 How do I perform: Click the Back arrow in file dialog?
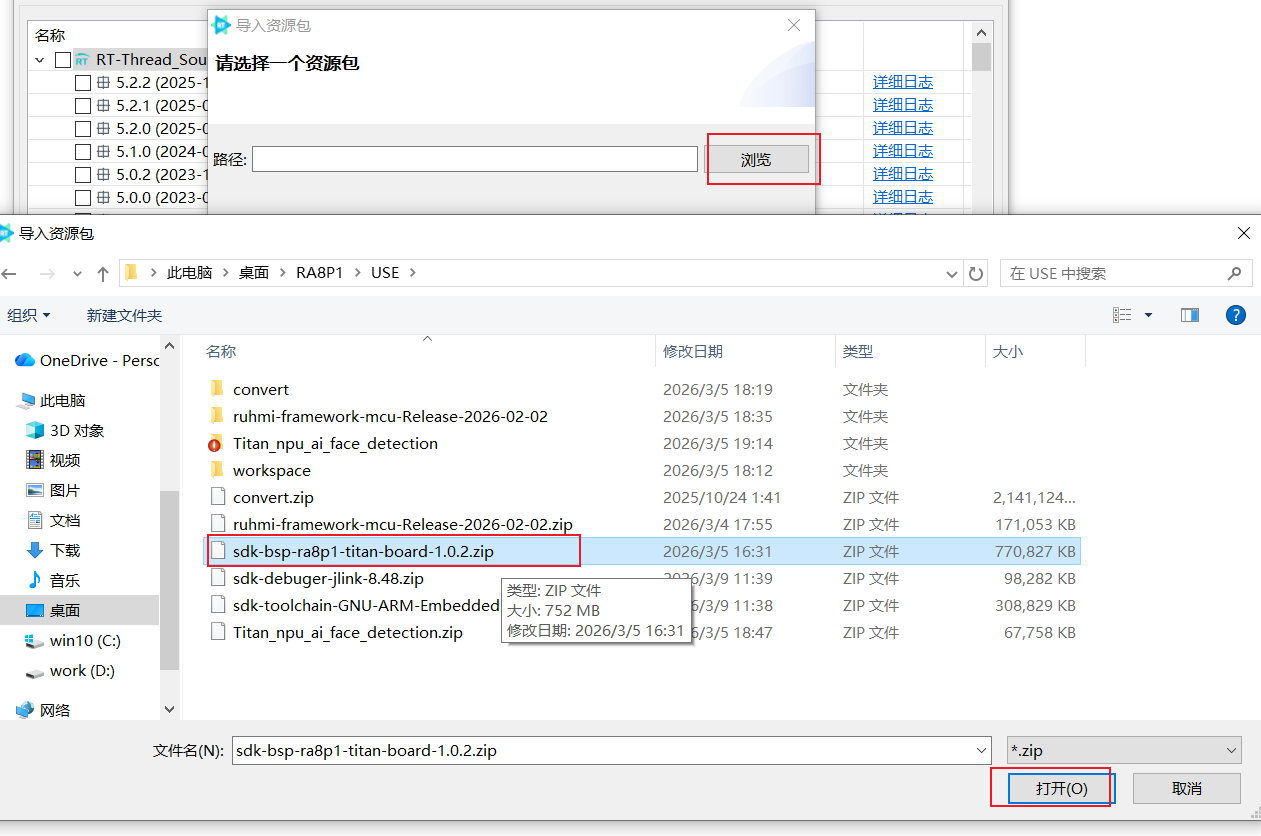tap(10, 273)
